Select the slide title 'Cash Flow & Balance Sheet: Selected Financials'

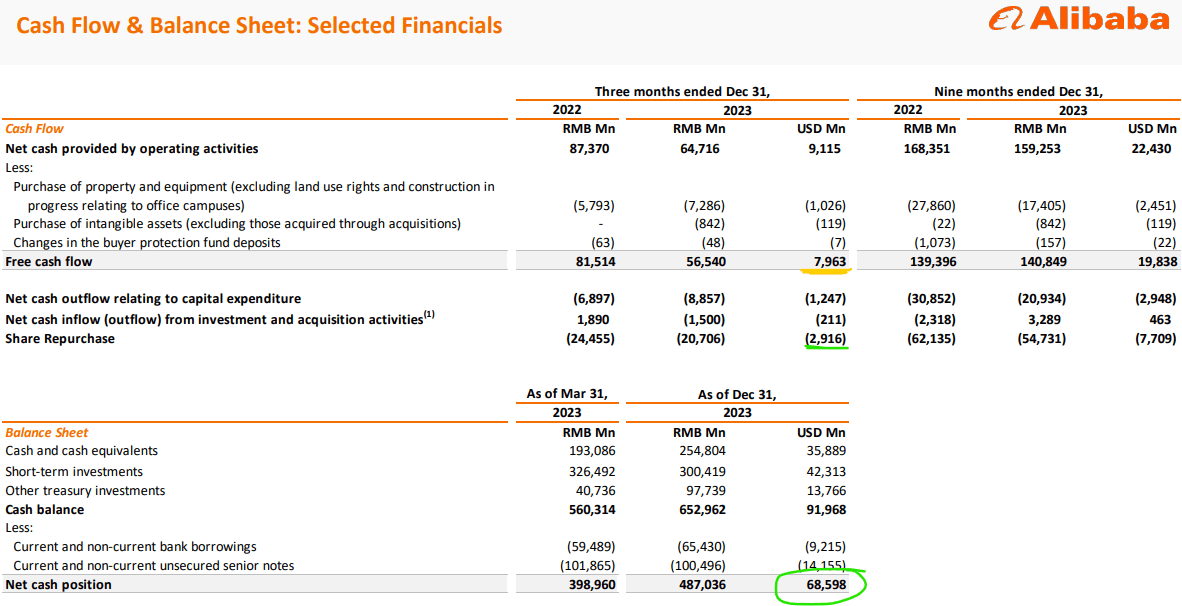[259, 25]
